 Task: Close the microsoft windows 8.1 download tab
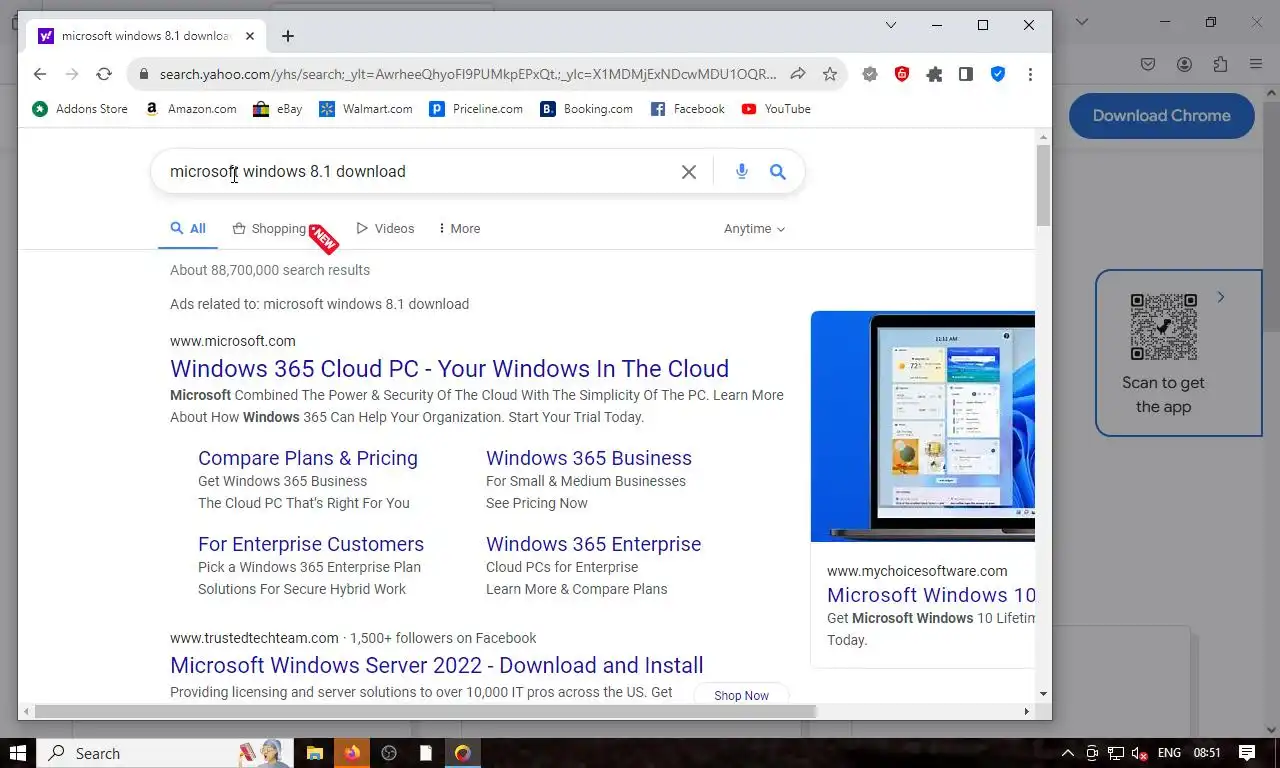[250, 36]
